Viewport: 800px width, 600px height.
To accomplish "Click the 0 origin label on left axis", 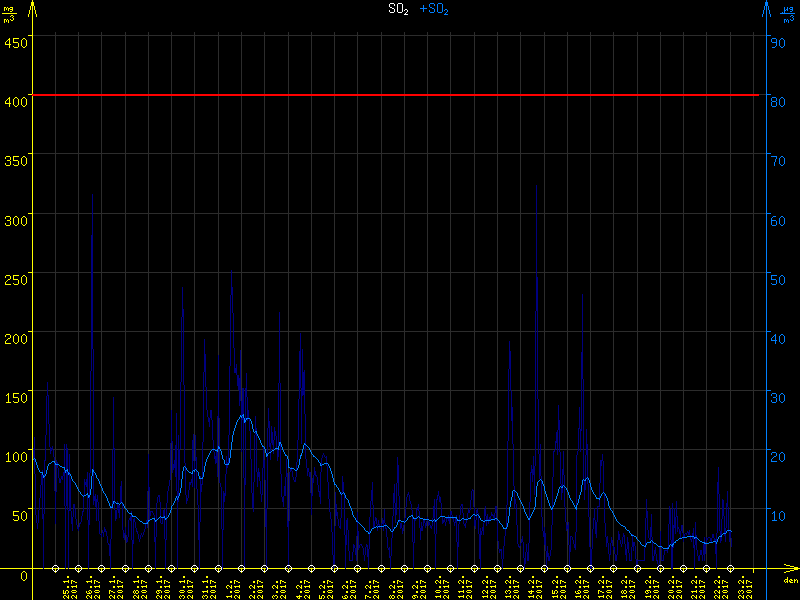I will [22, 576].
